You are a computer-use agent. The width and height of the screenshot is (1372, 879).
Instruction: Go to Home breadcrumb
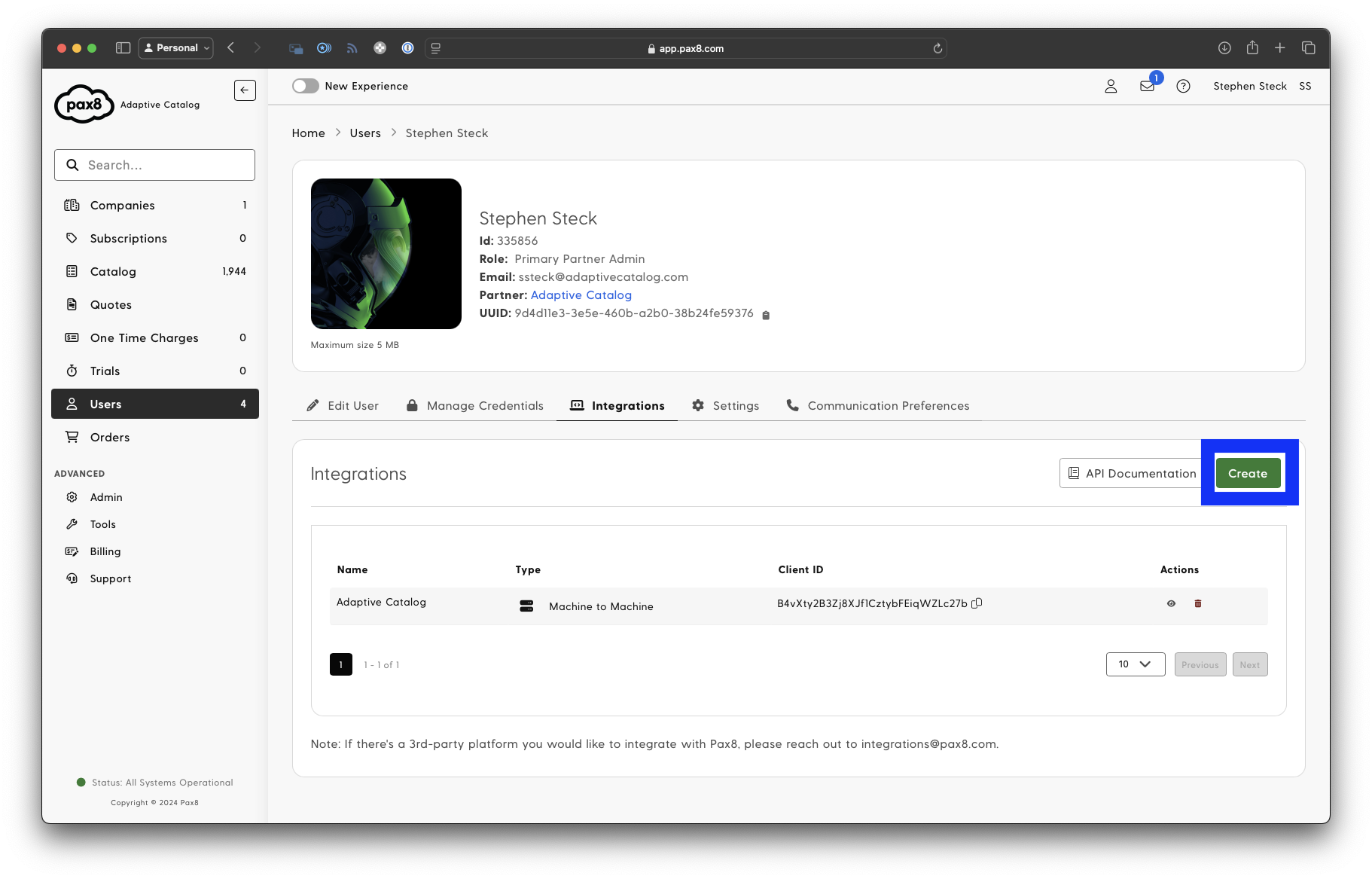point(308,133)
